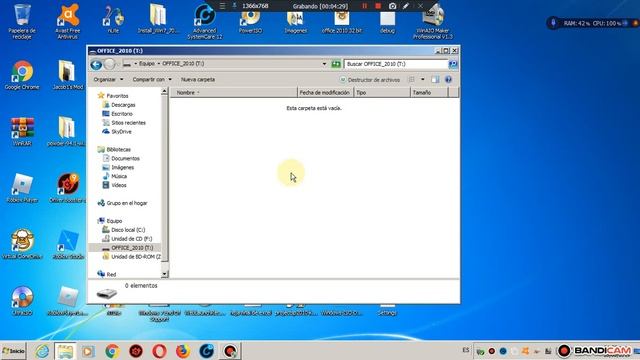Select Advanced SystemCare 12 desktop icon
Viewport: 640px width, 360px height.
205,21
